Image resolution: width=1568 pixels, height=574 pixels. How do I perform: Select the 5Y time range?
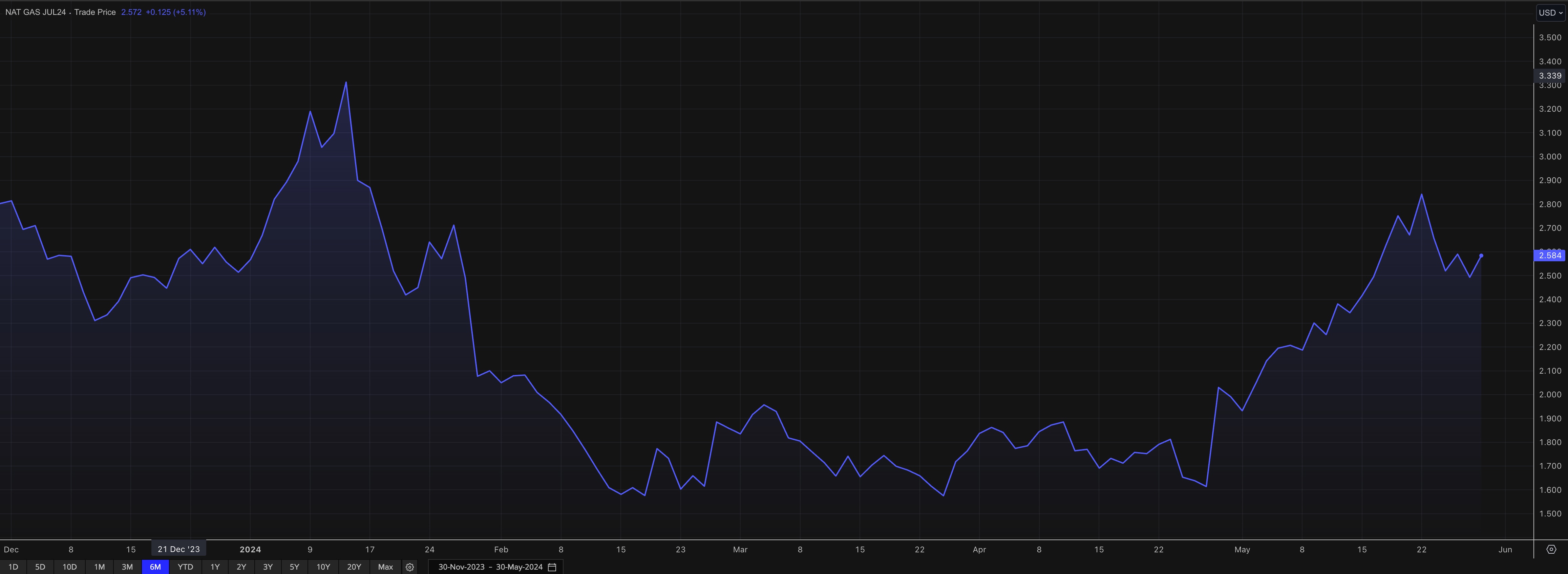(x=294, y=567)
